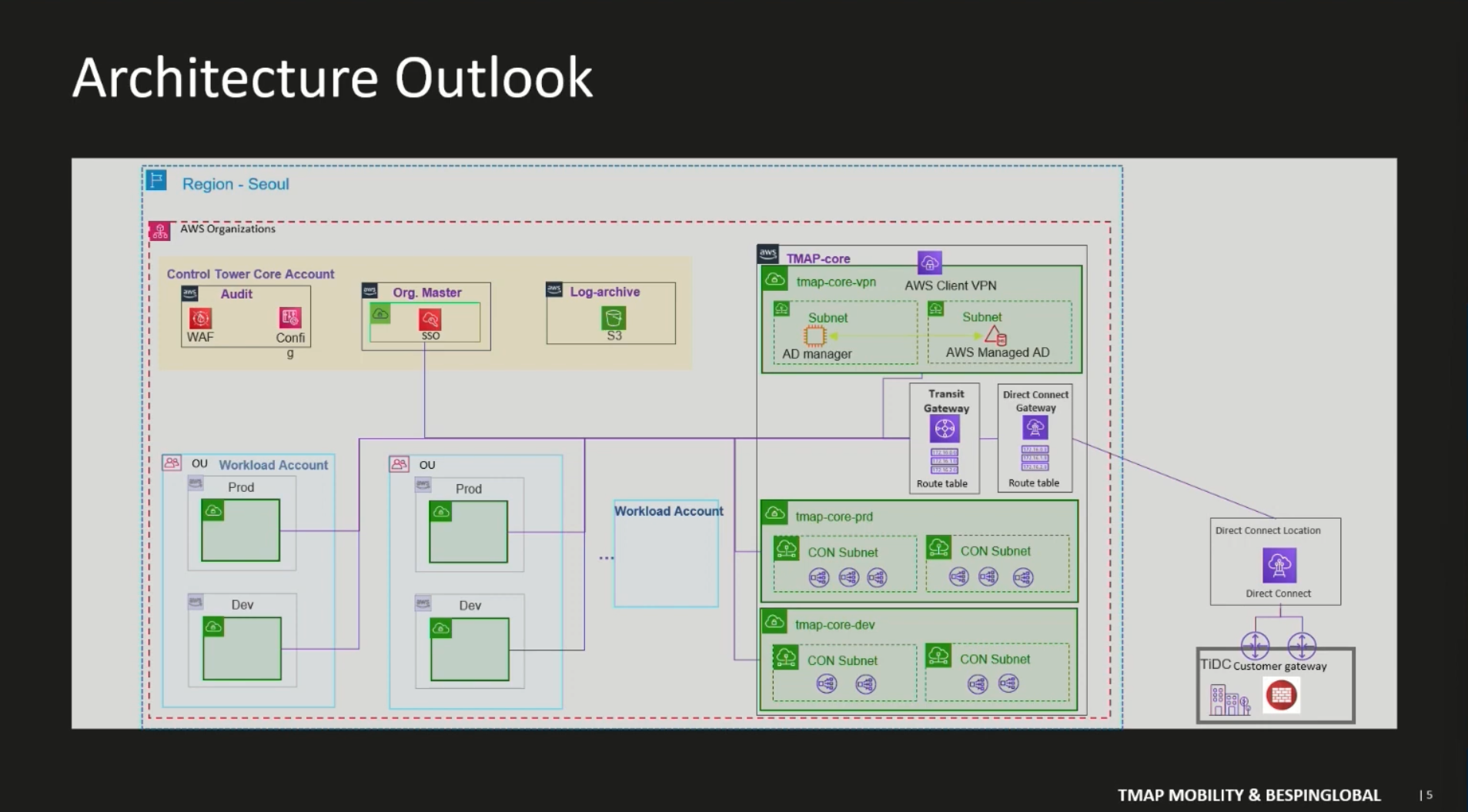Click the VPC icon in second OU Prod
This screenshot has height=812, width=1468.
coord(441,512)
